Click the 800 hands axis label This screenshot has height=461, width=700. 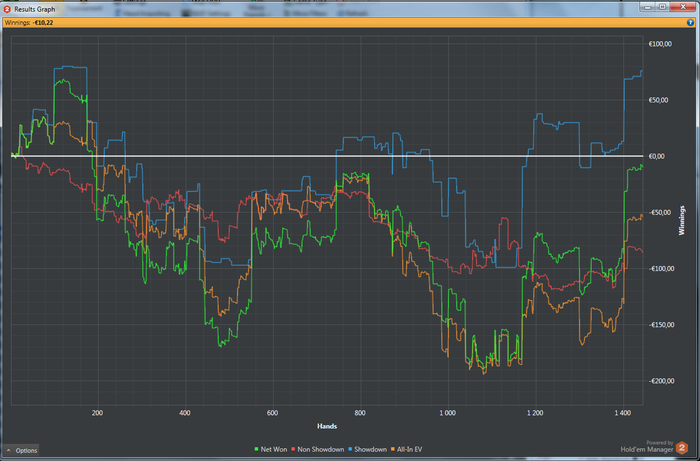(360, 413)
